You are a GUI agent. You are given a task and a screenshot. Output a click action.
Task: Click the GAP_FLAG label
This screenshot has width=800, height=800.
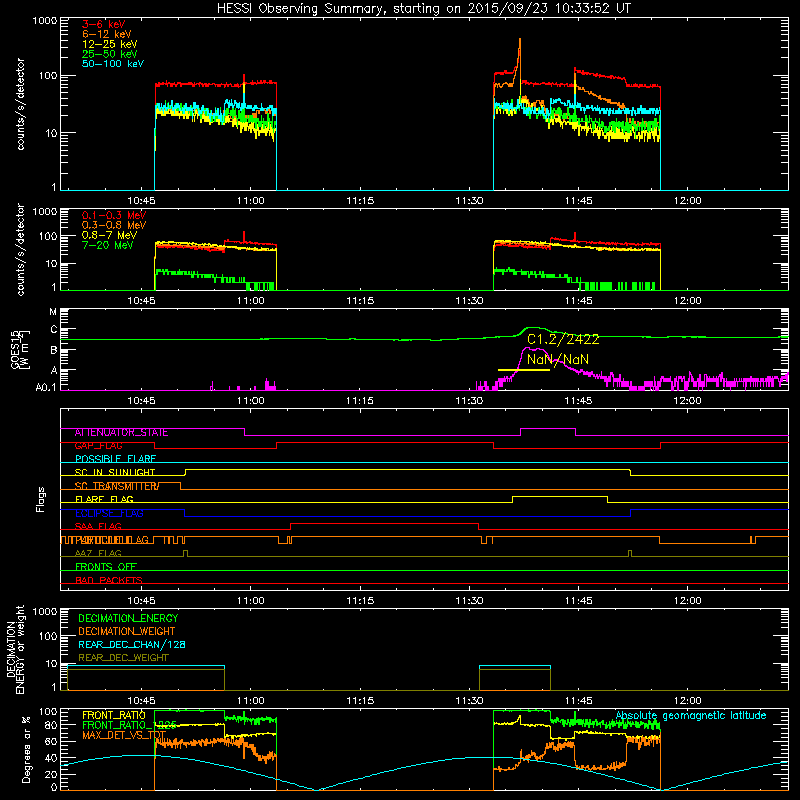point(98,446)
